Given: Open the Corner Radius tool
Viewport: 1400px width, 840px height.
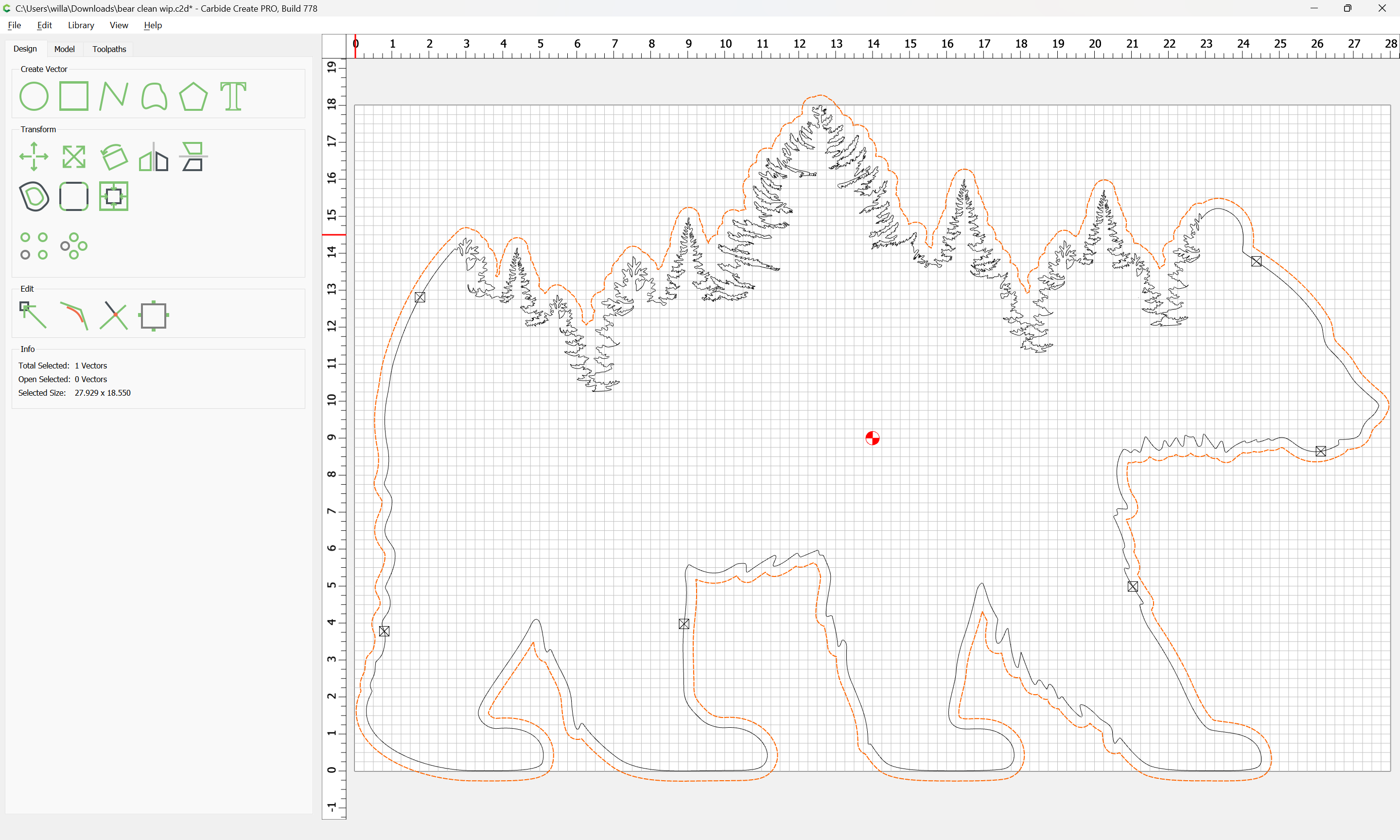Looking at the screenshot, I should (x=74, y=196).
